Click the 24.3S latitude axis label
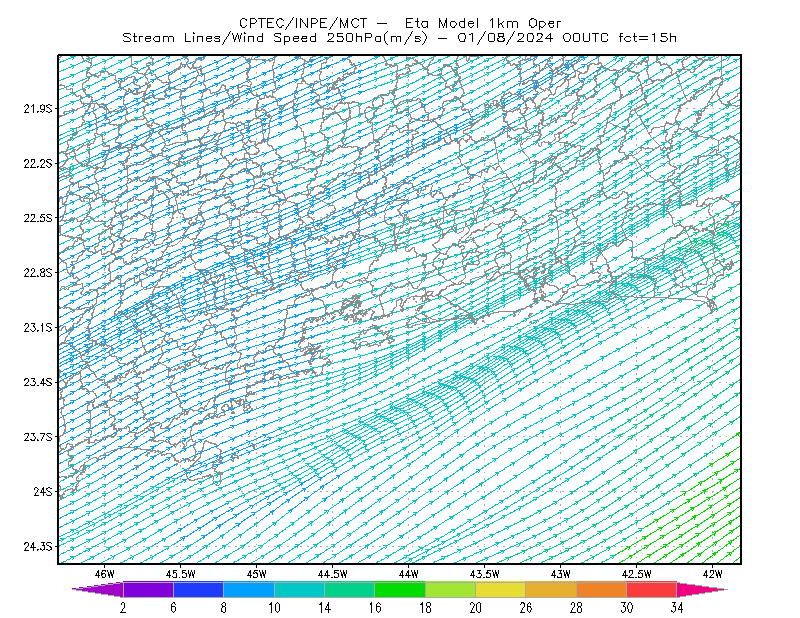 38,547
